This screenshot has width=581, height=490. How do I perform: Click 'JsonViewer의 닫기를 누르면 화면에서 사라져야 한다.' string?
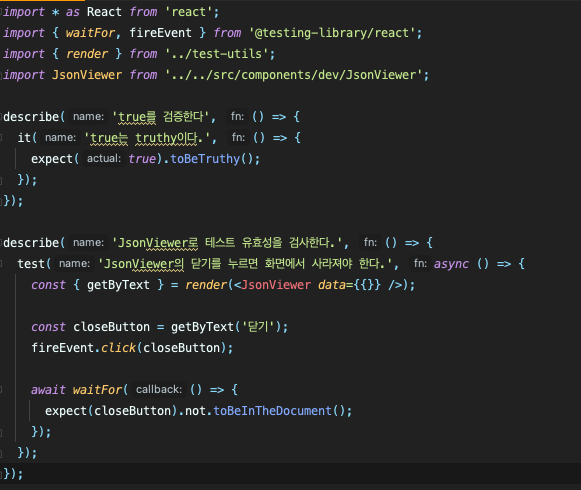[x=245, y=264]
